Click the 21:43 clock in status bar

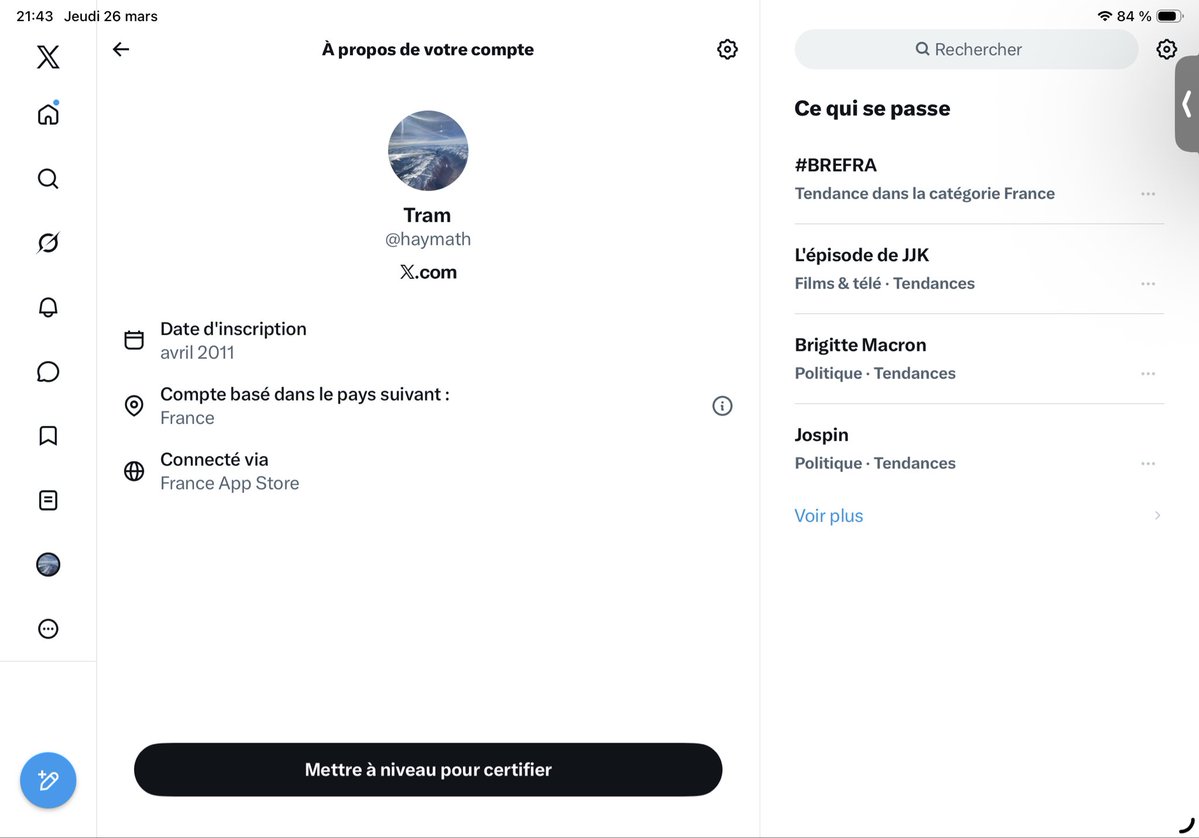[34, 16]
